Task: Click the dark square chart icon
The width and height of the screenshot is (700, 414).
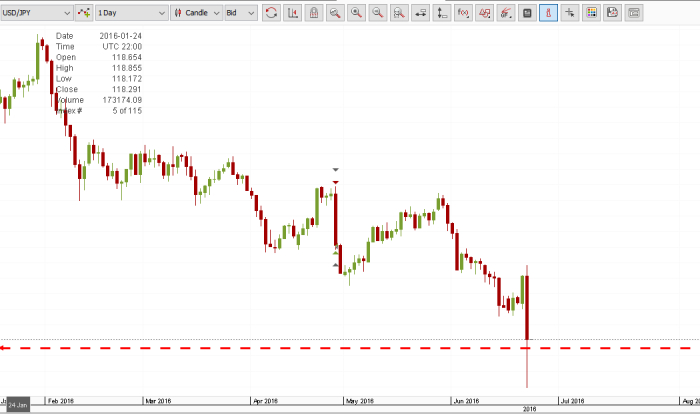Action: click(x=527, y=13)
